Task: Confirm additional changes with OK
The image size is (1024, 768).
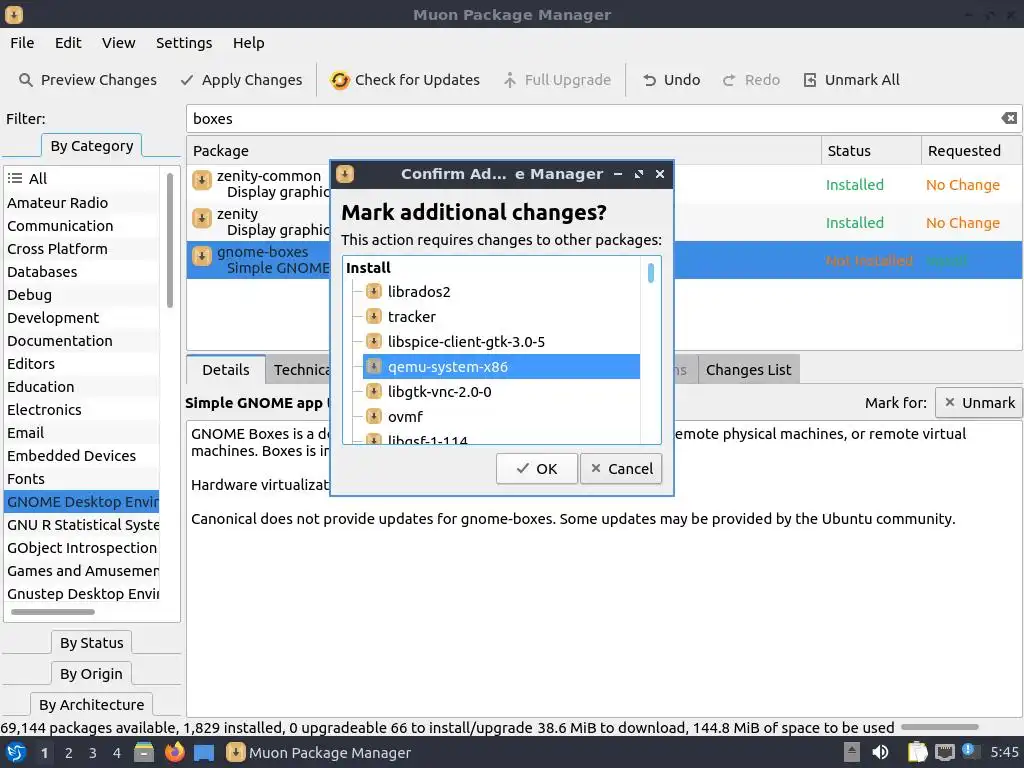Action: (537, 469)
